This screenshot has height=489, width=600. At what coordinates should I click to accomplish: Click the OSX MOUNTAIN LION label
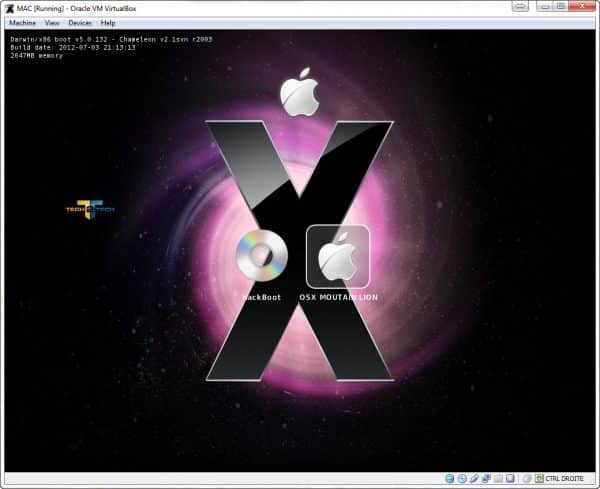pos(338,298)
